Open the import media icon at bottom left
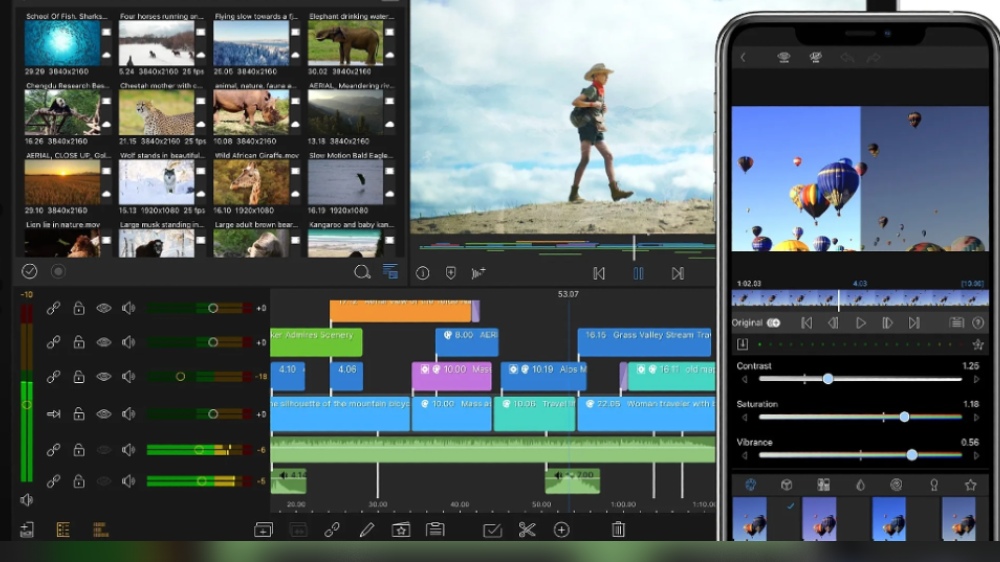 click(x=27, y=529)
